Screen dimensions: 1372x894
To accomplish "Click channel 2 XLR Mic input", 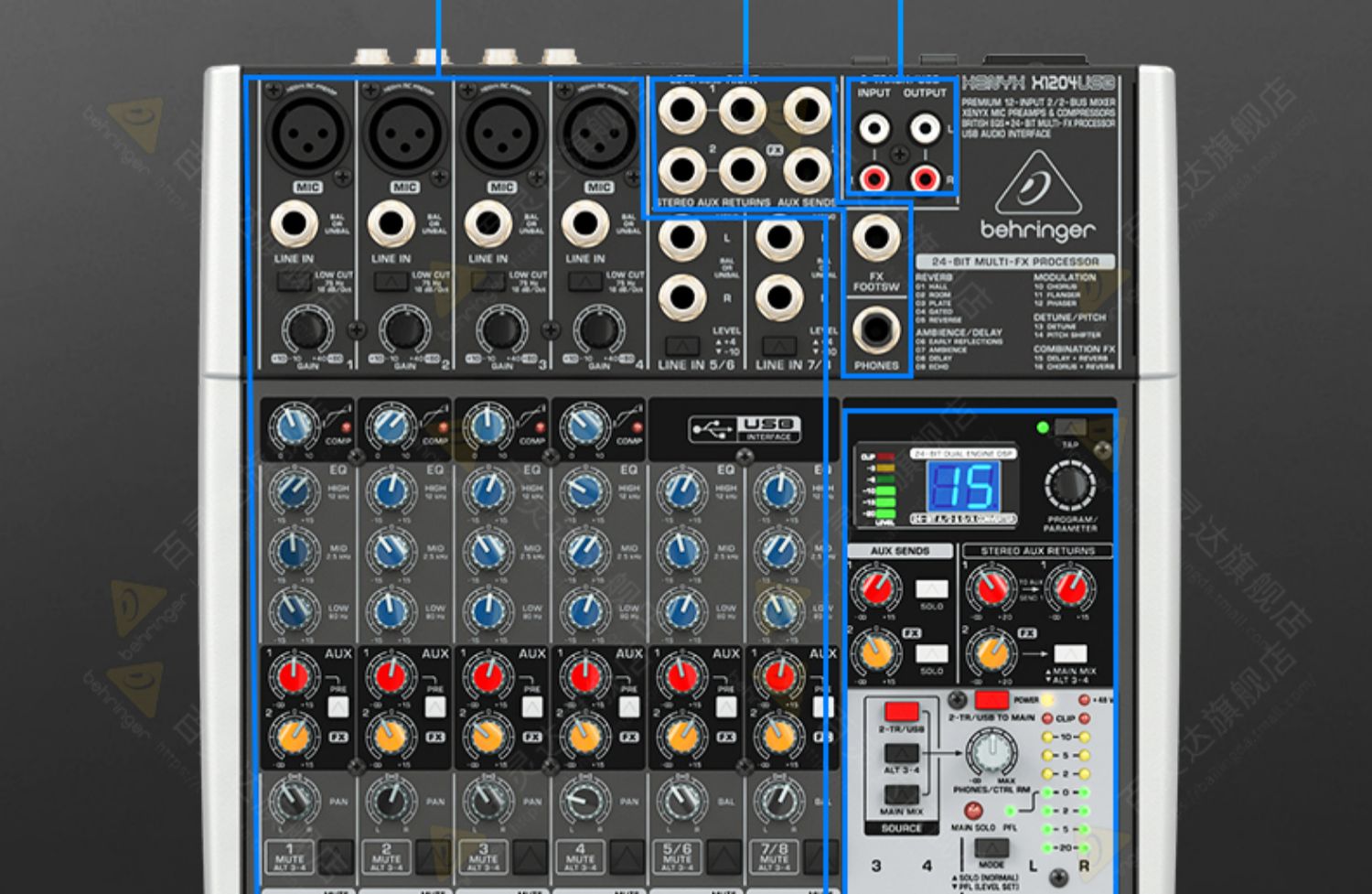I will 405,134.
